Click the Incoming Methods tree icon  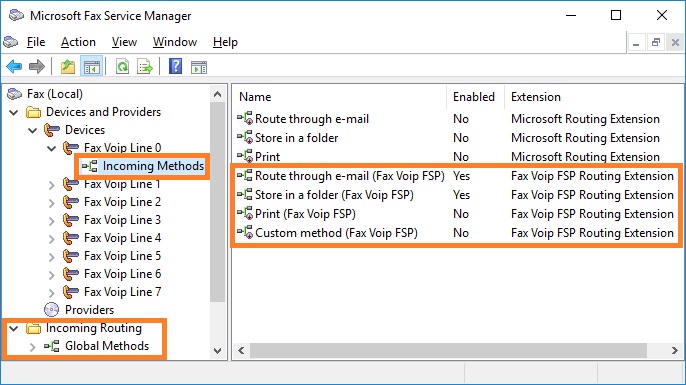[x=90, y=166]
